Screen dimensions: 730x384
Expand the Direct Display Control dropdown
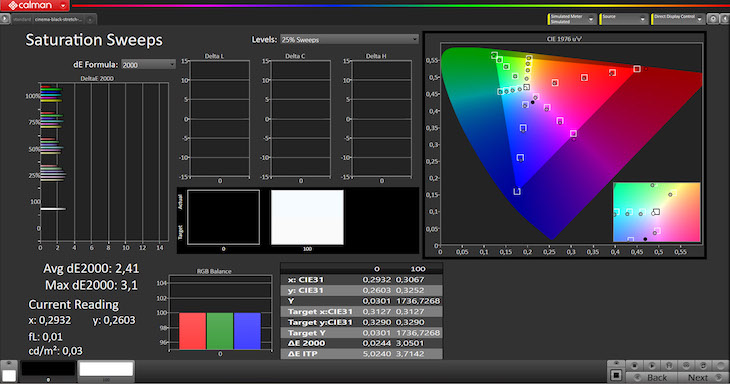(677, 19)
